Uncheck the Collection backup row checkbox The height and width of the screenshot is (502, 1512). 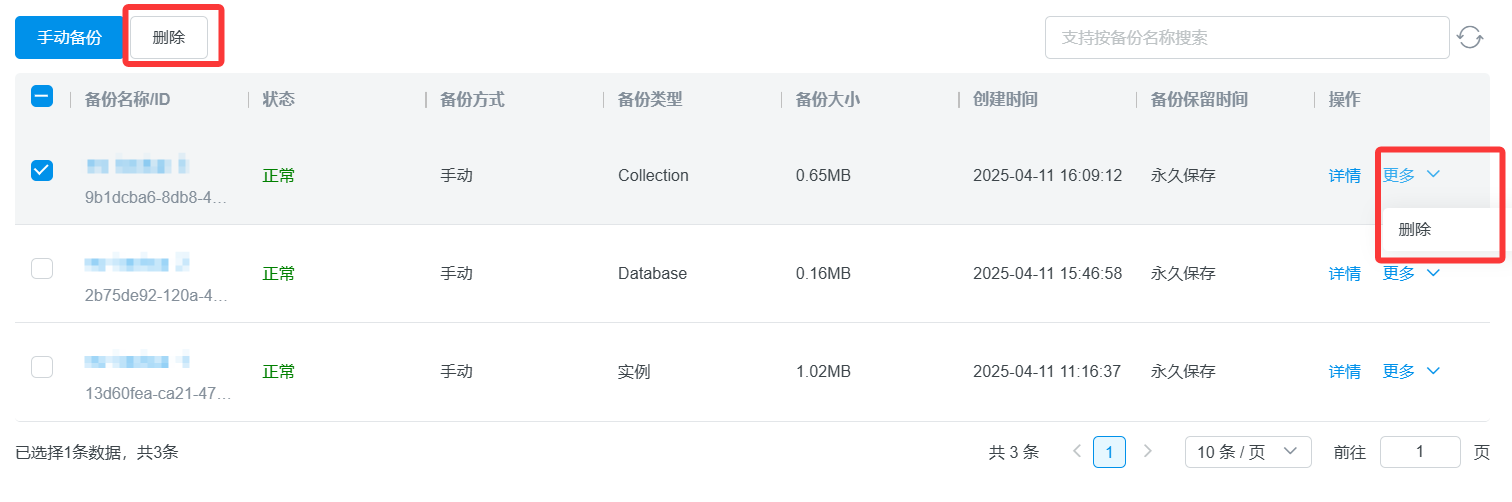click(42, 170)
